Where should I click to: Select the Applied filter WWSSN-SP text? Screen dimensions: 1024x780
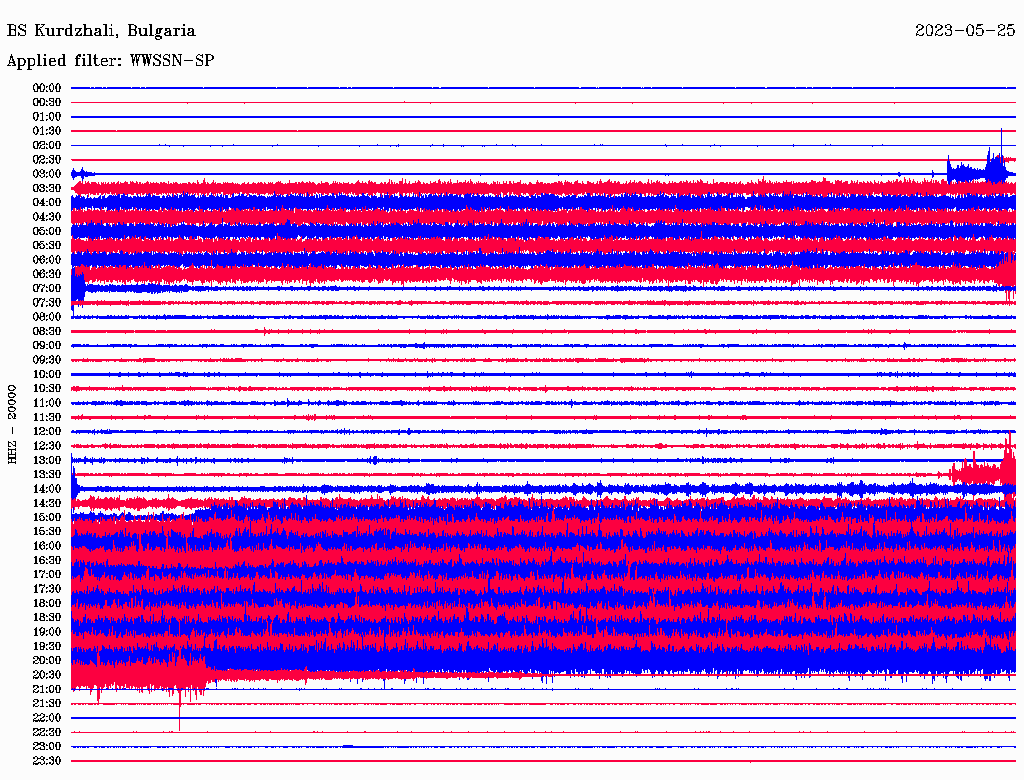(x=110, y=61)
